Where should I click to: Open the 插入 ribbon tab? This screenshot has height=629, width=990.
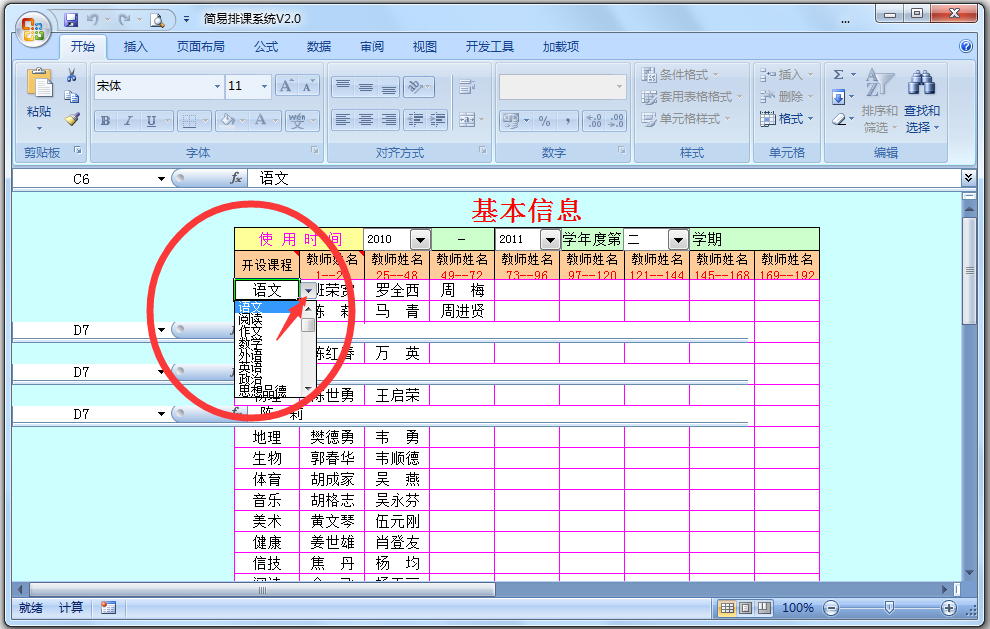135,46
